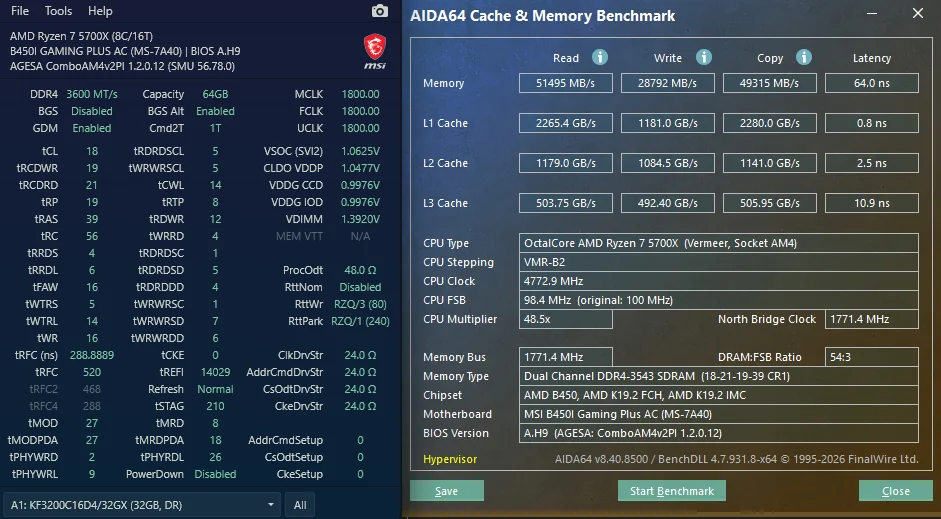Click the CPU Clock 4772.9 MHz field

[718, 281]
